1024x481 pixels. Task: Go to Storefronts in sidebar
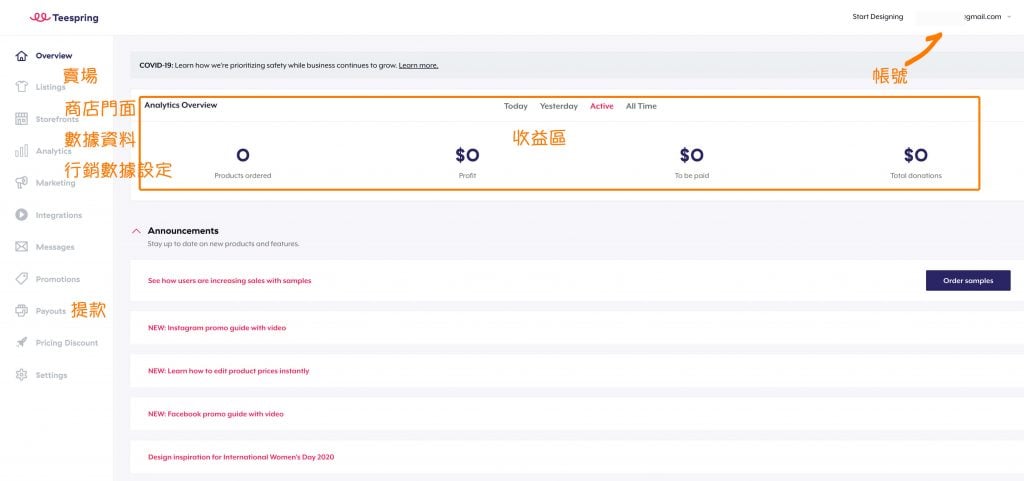tap(57, 119)
